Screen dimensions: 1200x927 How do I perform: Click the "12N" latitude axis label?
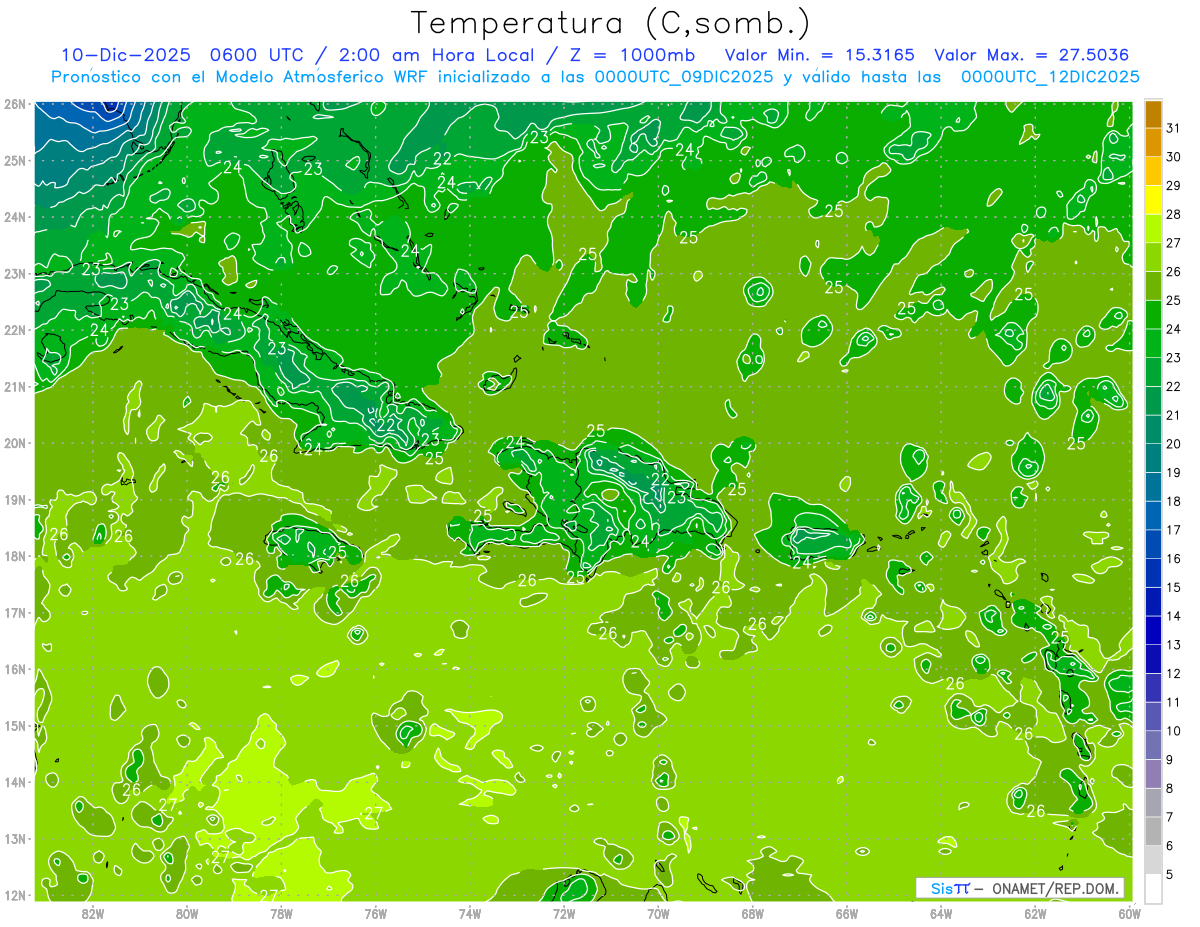(x=14, y=895)
